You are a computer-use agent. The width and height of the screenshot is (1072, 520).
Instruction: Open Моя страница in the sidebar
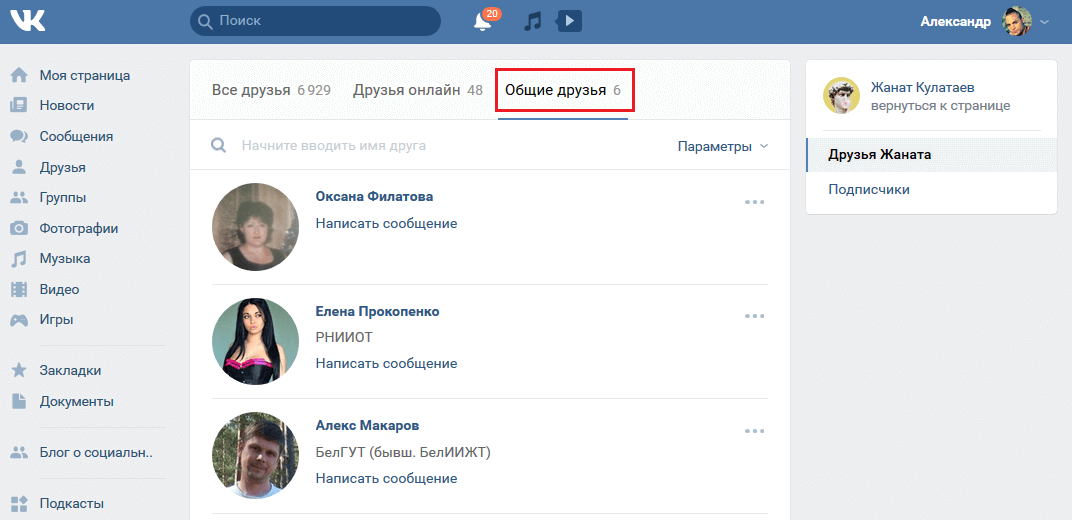[x=84, y=75]
